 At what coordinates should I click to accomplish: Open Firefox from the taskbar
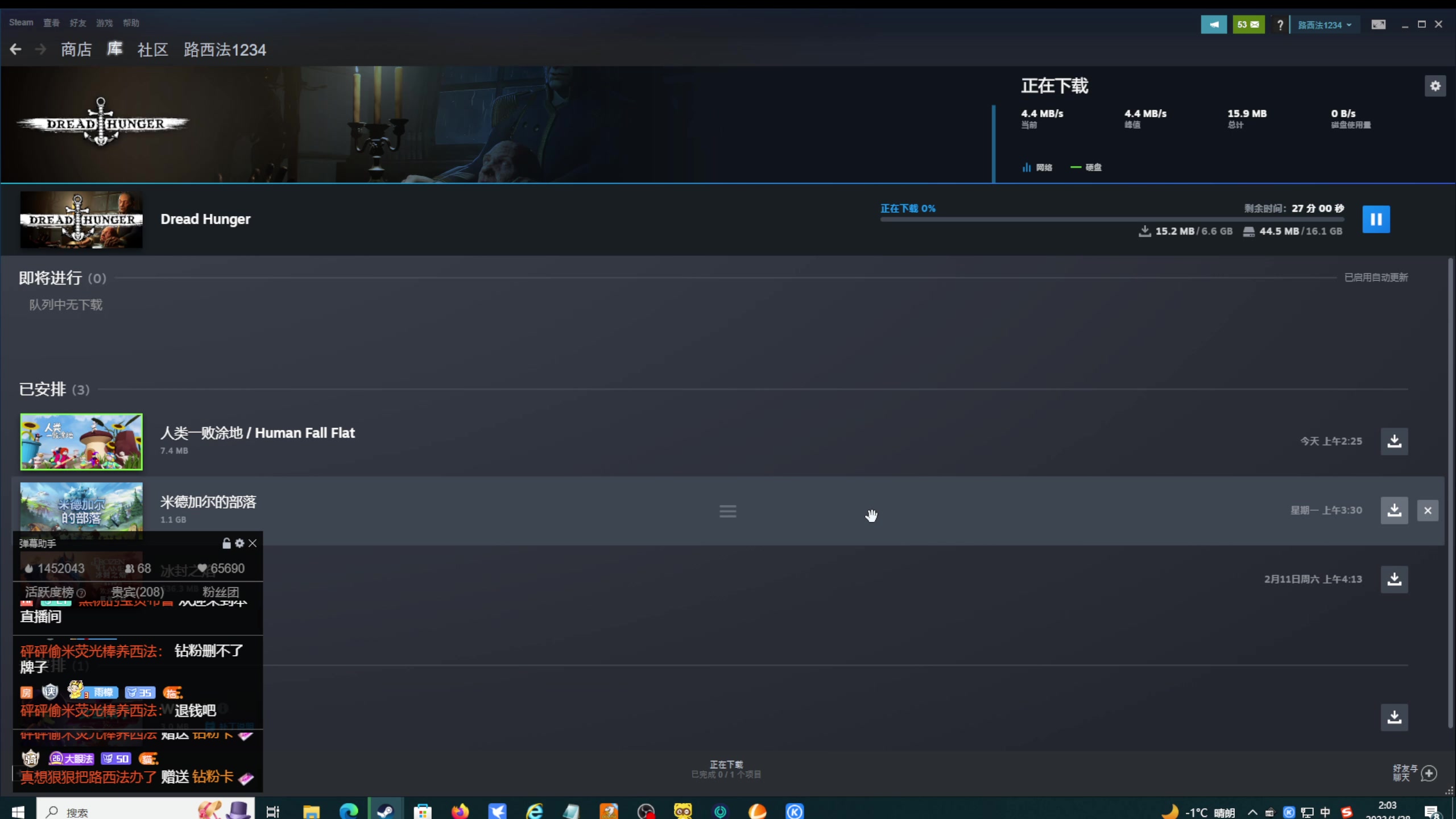tap(460, 812)
